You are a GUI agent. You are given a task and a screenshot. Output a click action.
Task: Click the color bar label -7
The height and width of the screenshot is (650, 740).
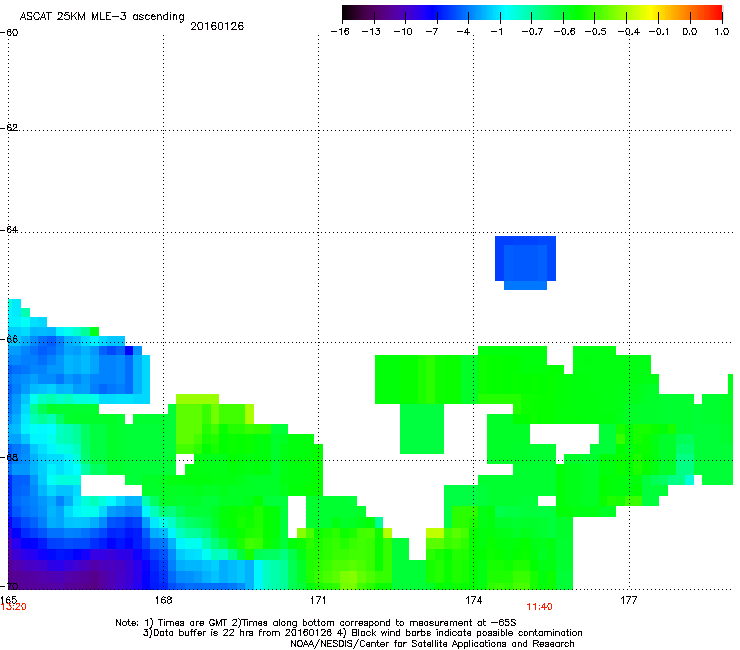(432, 32)
